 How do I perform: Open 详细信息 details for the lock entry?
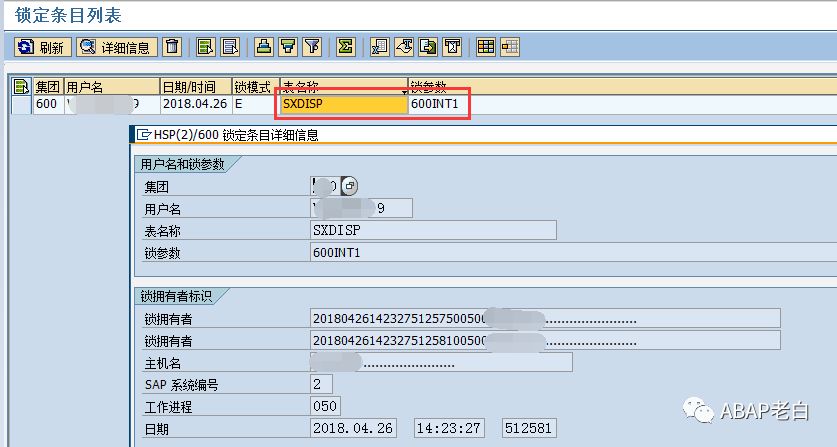[x=116, y=47]
